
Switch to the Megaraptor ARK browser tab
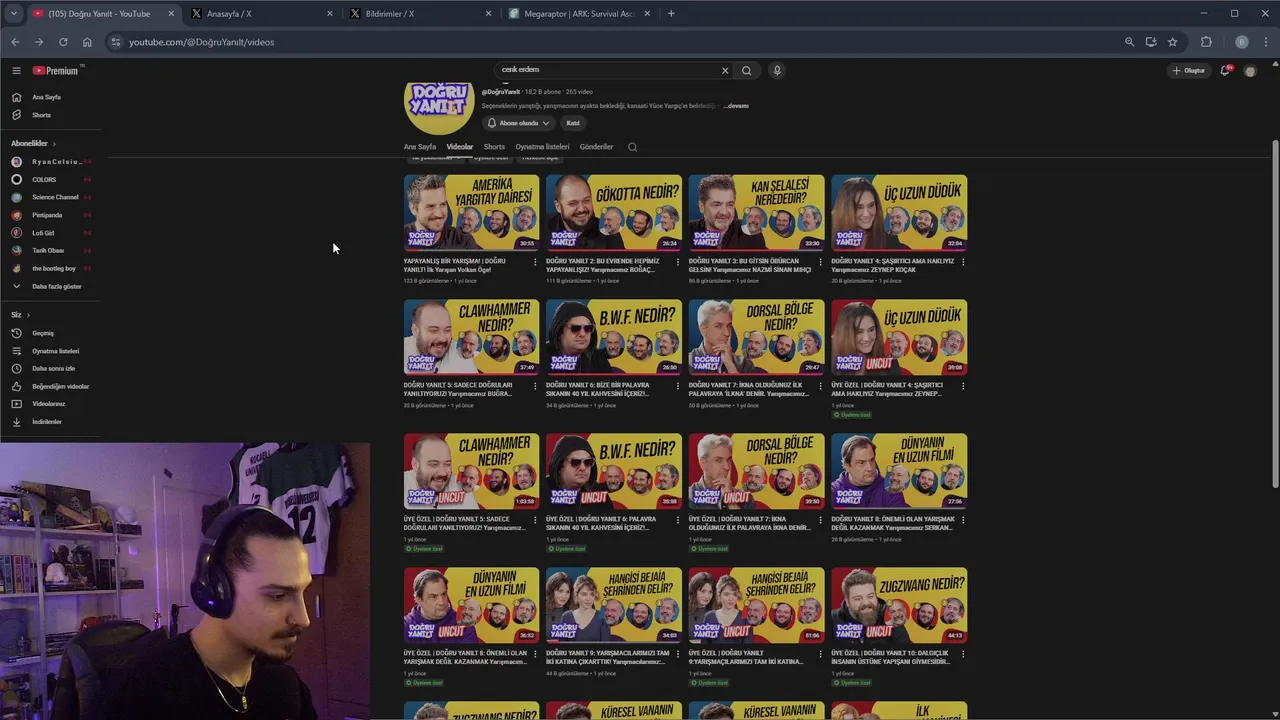coord(580,14)
